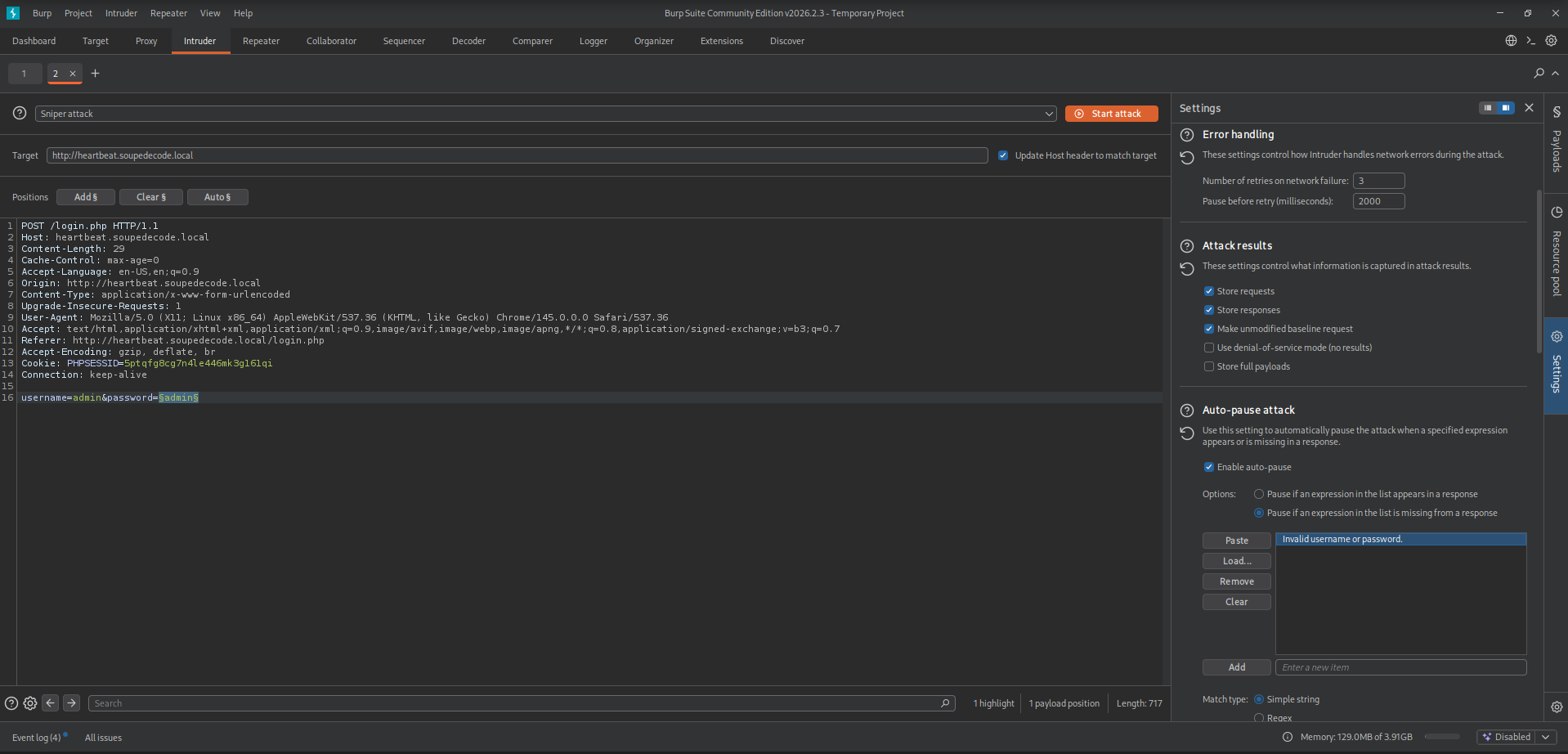Click the gear icon at the bottom of the side bar
This screenshot has width=1568, height=754.
pos(1557,707)
